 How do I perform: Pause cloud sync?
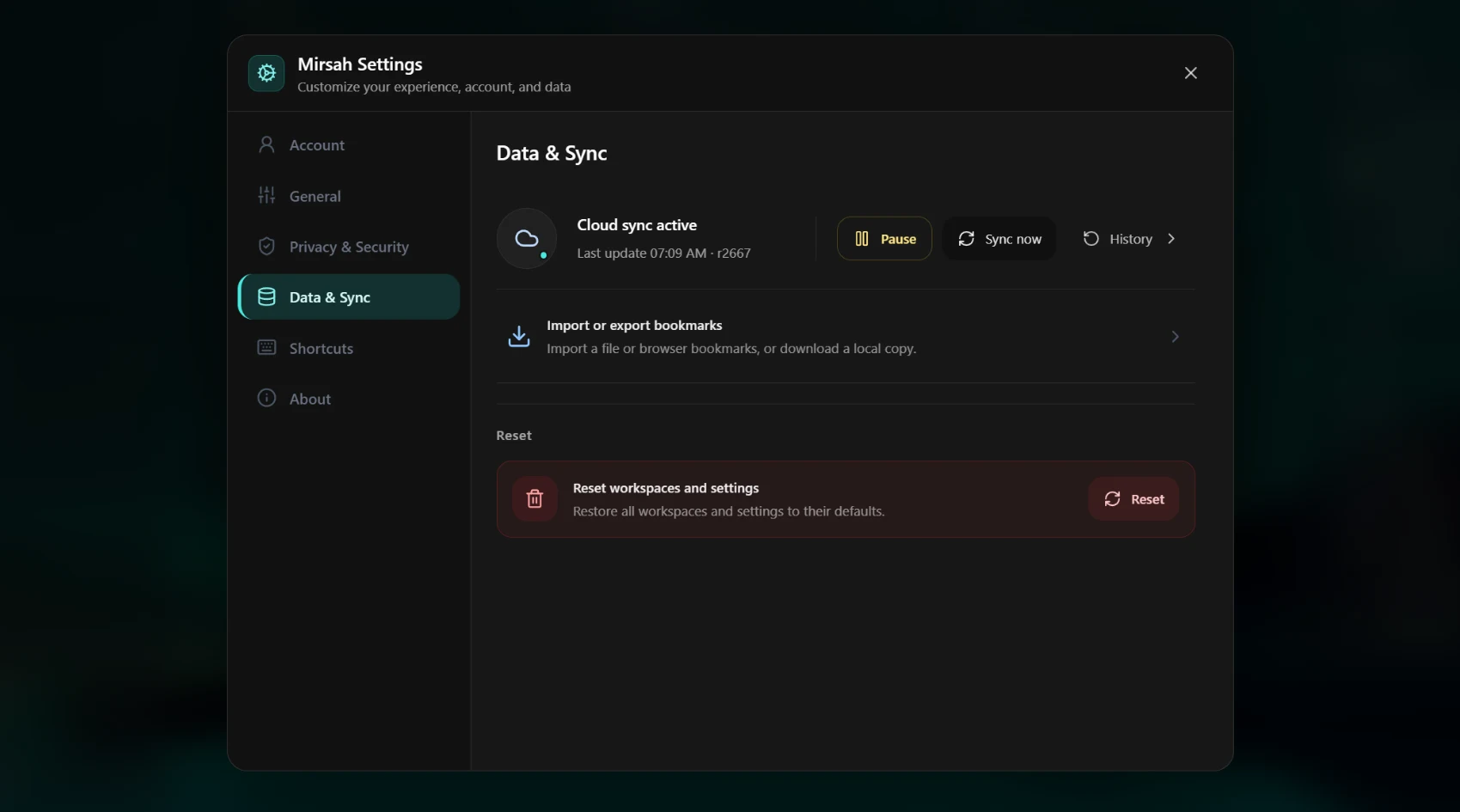[x=884, y=239]
